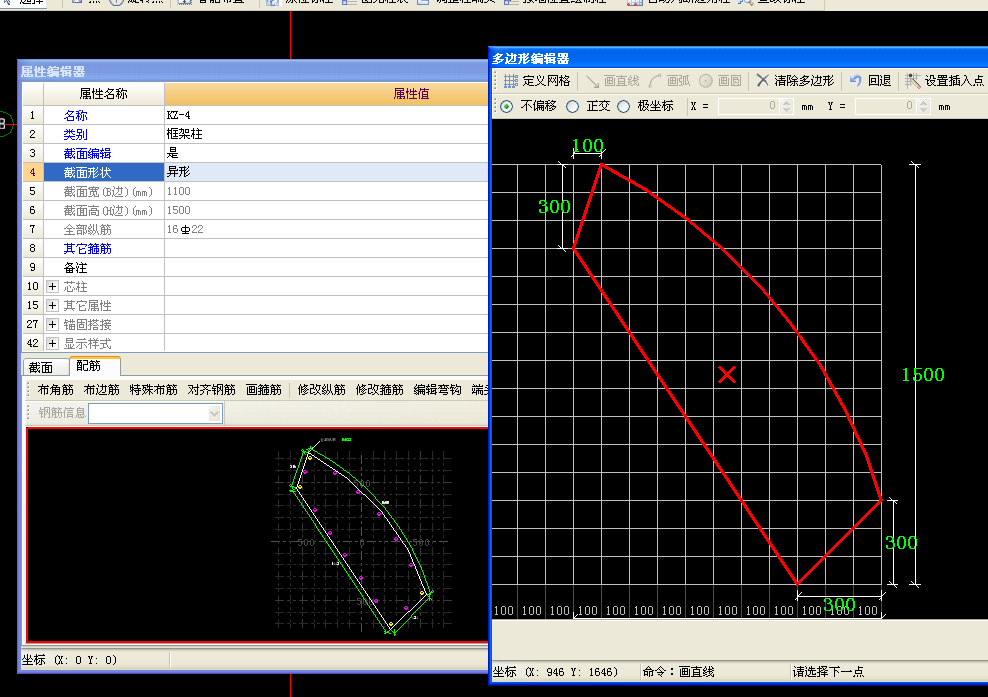Click the 设置插入点 insert point tool
The width and height of the screenshot is (988, 697).
[945, 81]
